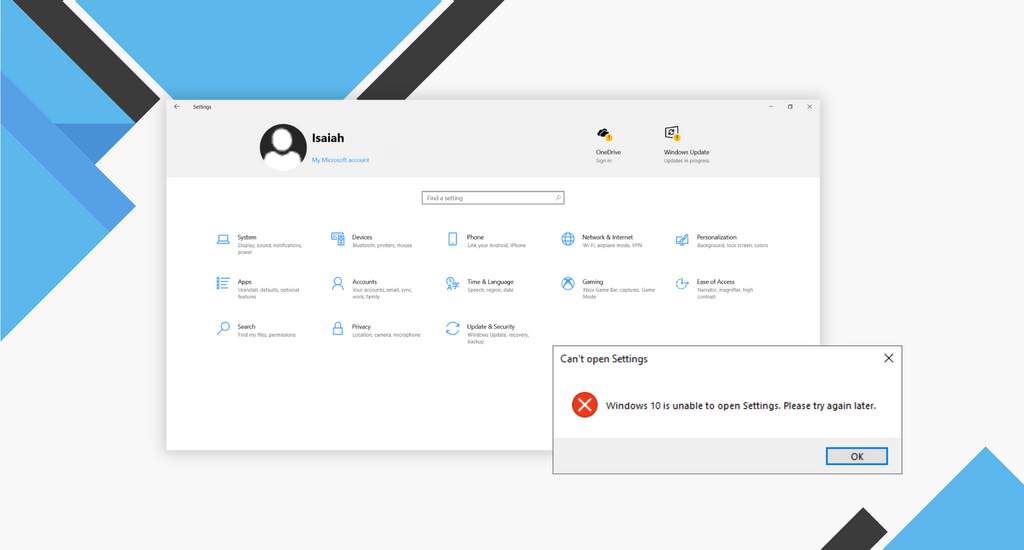Click the Accounts label
Image resolution: width=1024 pixels, height=550 pixels.
coord(364,282)
